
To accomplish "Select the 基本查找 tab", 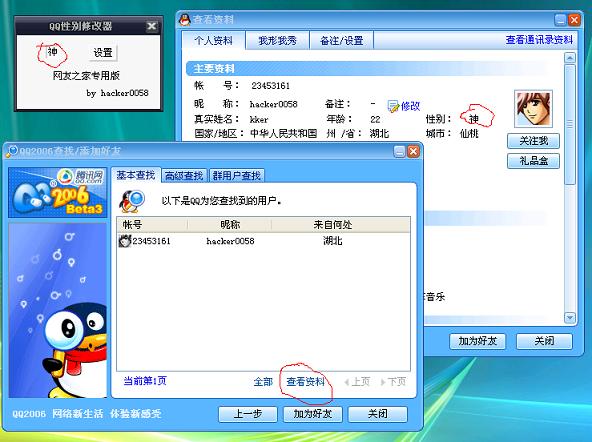I will (x=136, y=175).
